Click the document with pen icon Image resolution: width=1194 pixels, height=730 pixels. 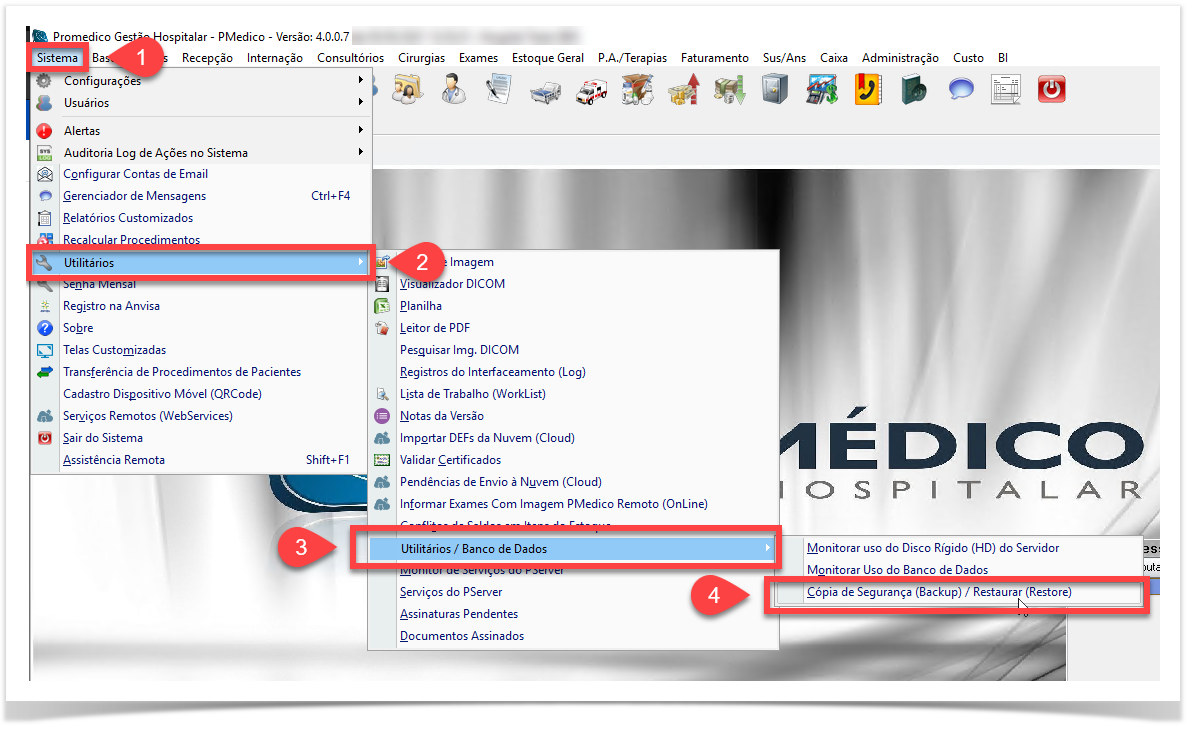pos(498,90)
